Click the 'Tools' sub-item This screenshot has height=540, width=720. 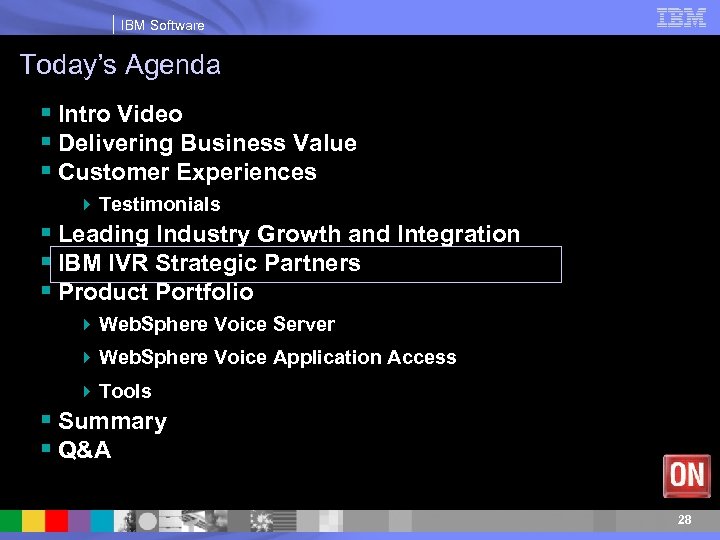click(125, 391)
